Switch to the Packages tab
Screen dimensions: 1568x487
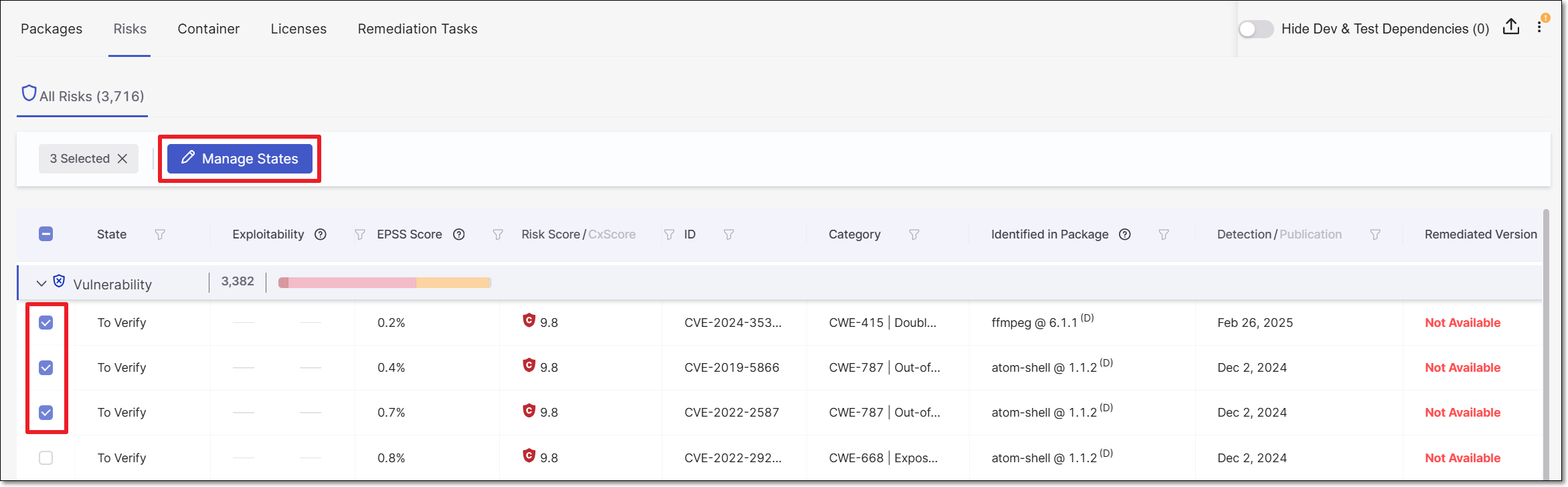tap(52, 29)
